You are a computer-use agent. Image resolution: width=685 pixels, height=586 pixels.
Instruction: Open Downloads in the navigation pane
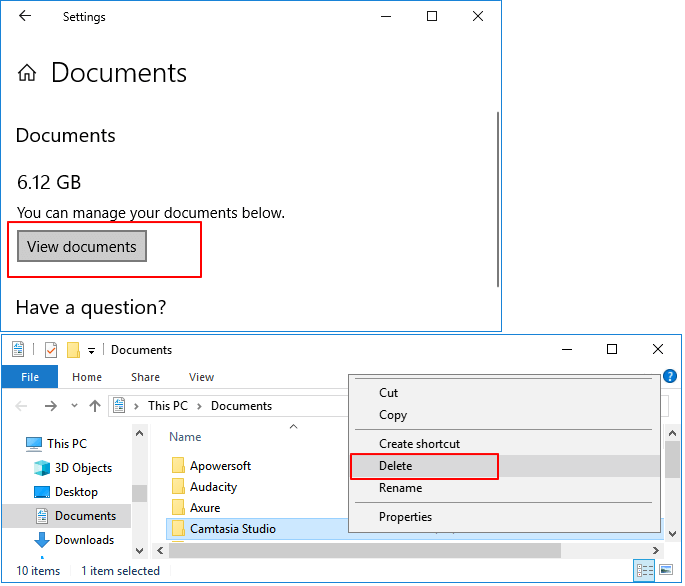click(x=84, y=540)
